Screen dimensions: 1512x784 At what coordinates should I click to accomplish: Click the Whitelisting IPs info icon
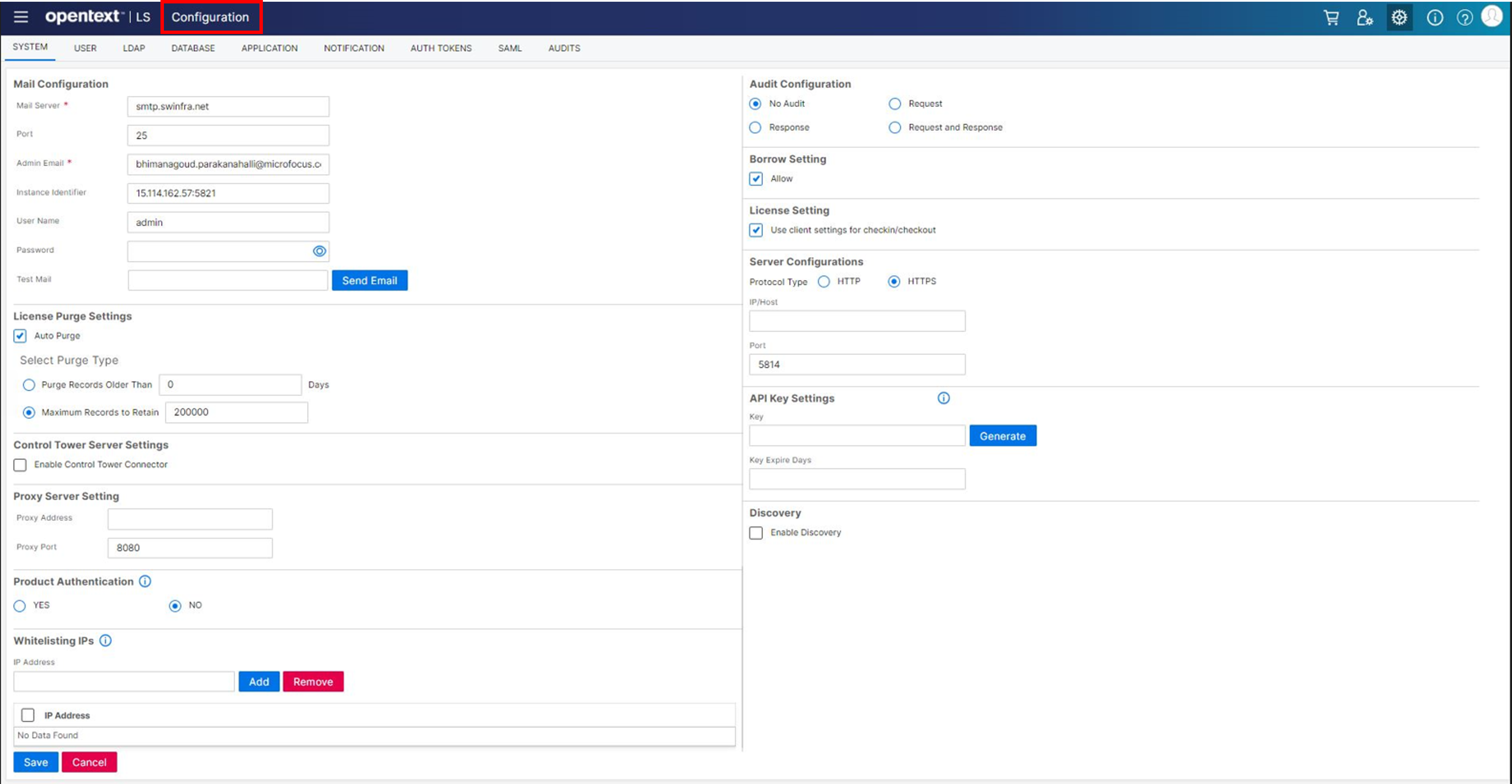(105, 641)
